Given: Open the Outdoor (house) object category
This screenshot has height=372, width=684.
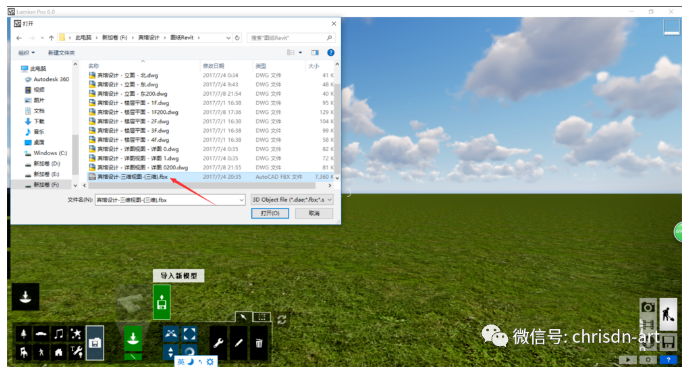Looking at the screenshot, I should [59, 352].
